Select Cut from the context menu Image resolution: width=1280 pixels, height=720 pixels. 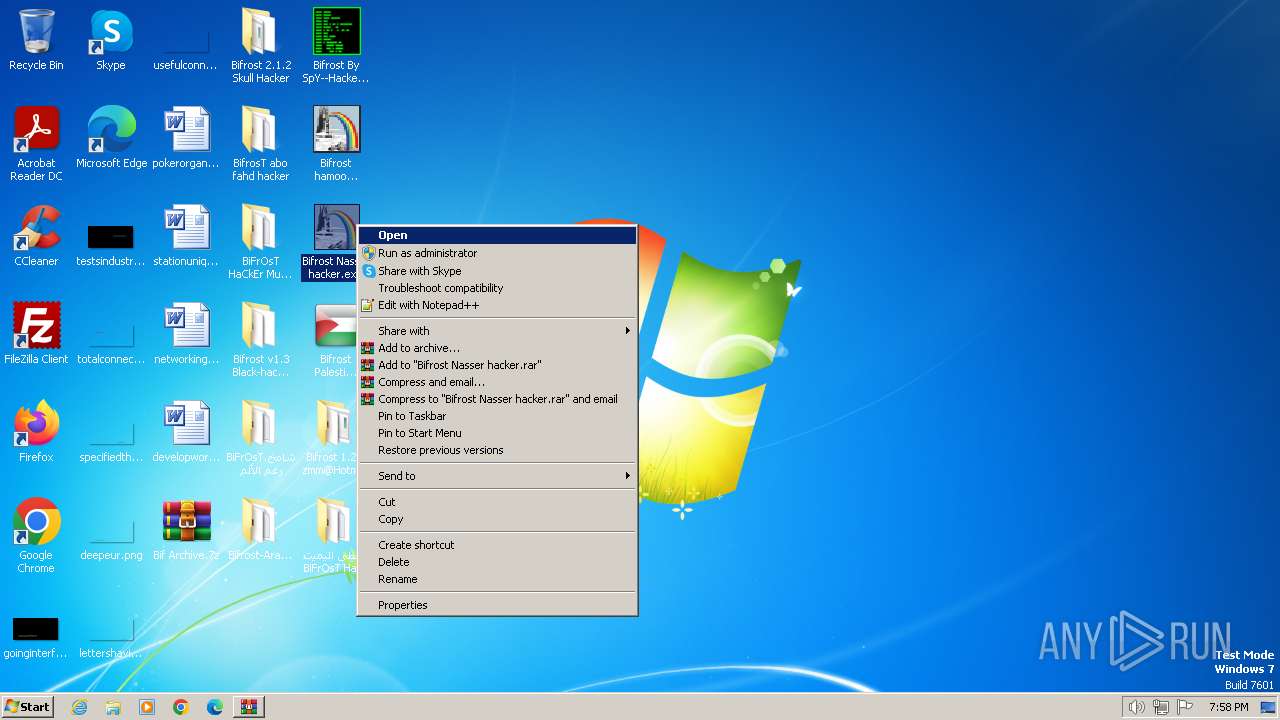click(497, 502)
